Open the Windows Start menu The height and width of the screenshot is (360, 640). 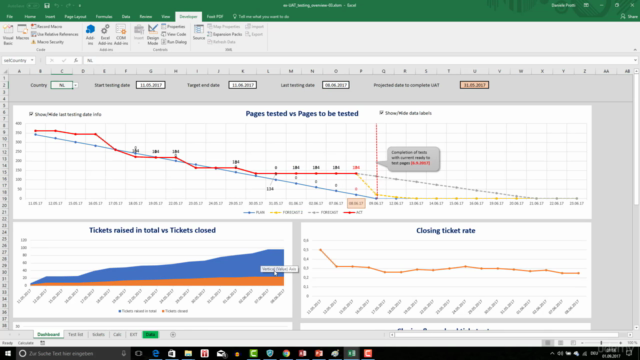coord(7,353)
